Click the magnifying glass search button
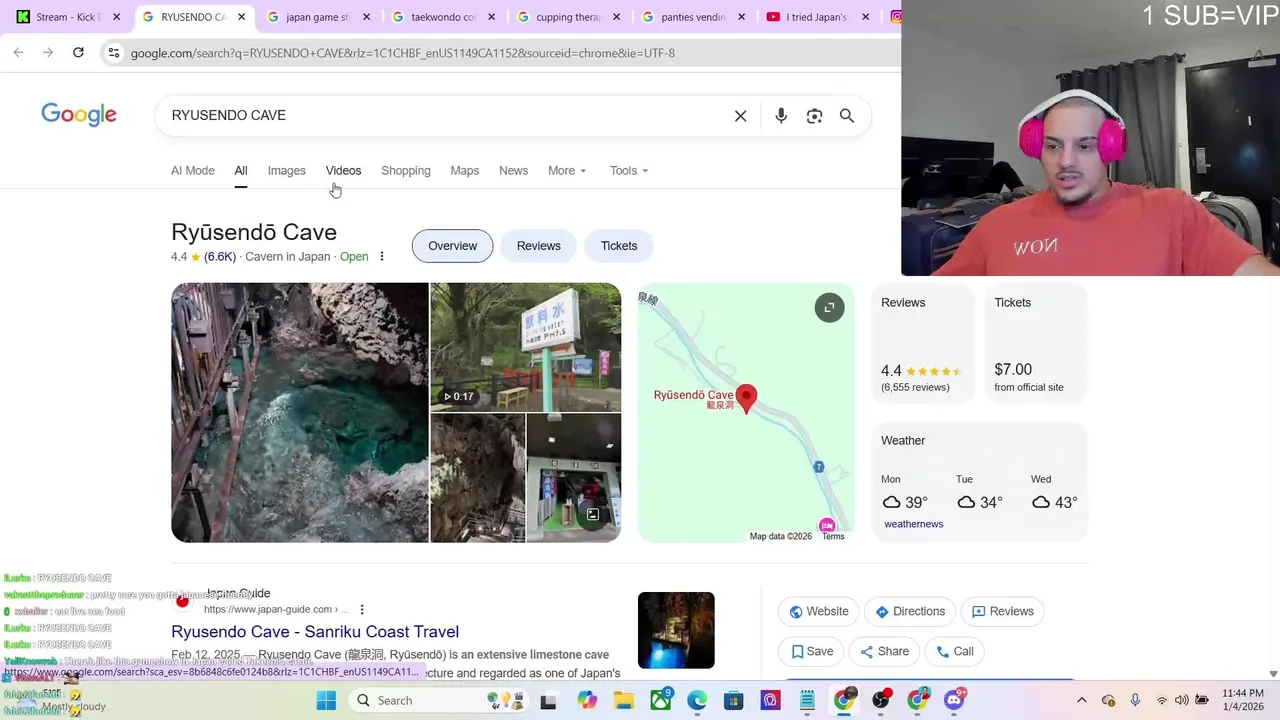 [847, 116]
